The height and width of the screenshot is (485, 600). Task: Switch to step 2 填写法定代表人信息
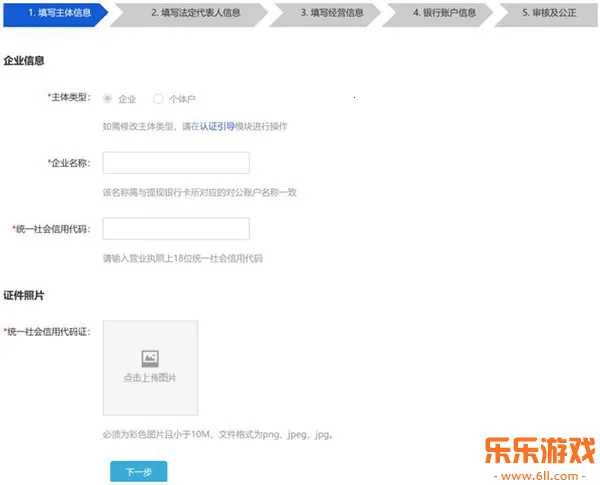pos(194,13)
